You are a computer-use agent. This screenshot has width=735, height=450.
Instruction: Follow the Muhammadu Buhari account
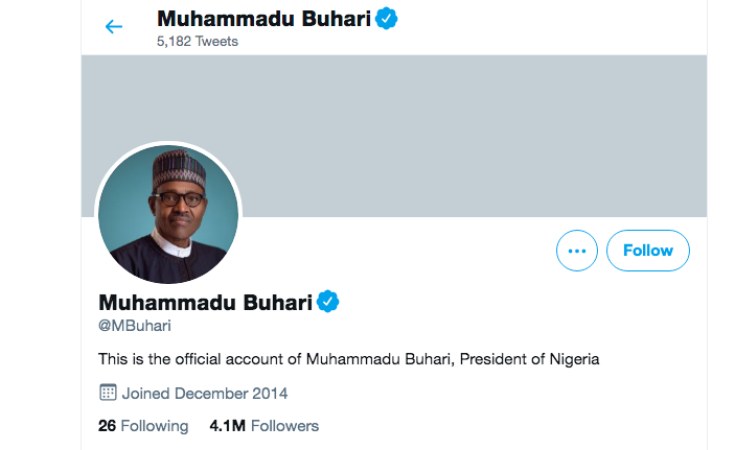[x=647, y=251]
